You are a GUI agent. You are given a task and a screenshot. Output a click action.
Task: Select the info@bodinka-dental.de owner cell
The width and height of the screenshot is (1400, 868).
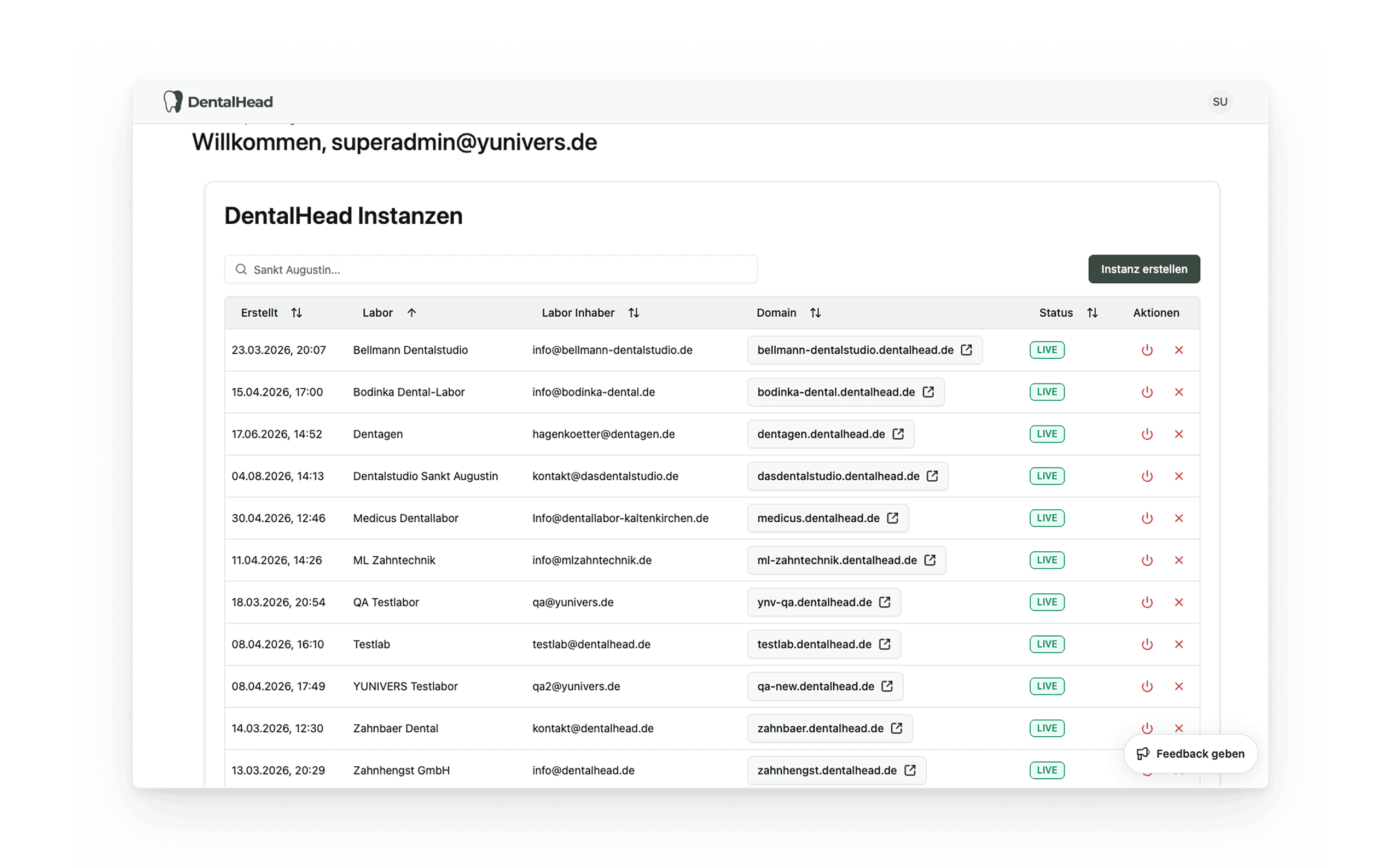click(593, 392)
